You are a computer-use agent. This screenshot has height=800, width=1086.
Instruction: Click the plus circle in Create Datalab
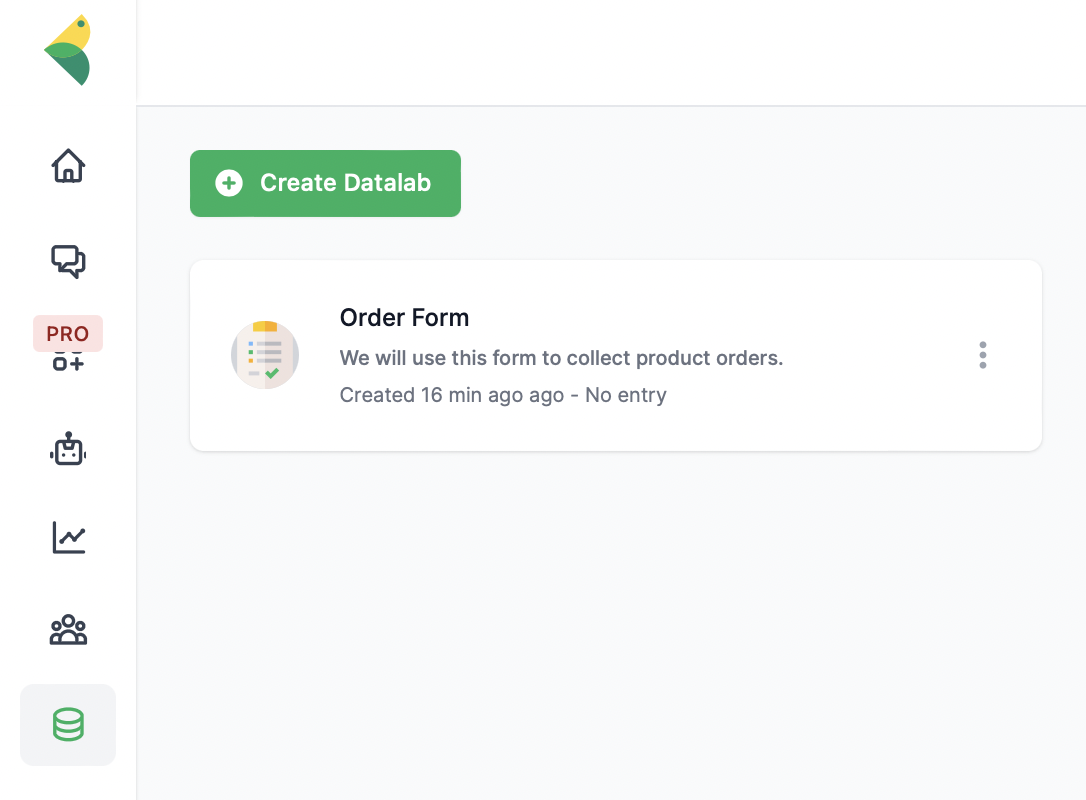coord(229,183)
